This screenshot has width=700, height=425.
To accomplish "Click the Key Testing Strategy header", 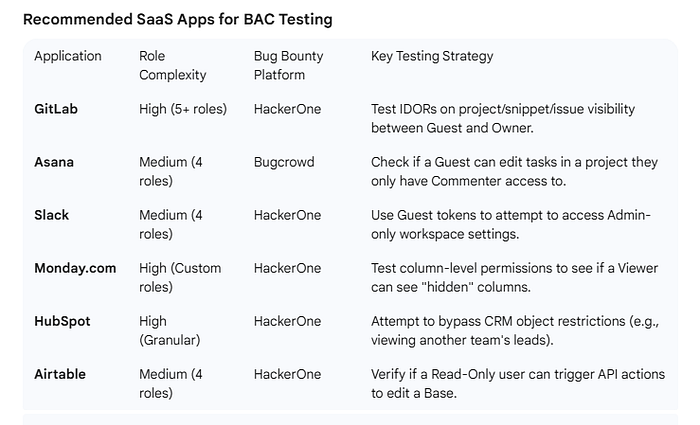I will click(432, 56).
